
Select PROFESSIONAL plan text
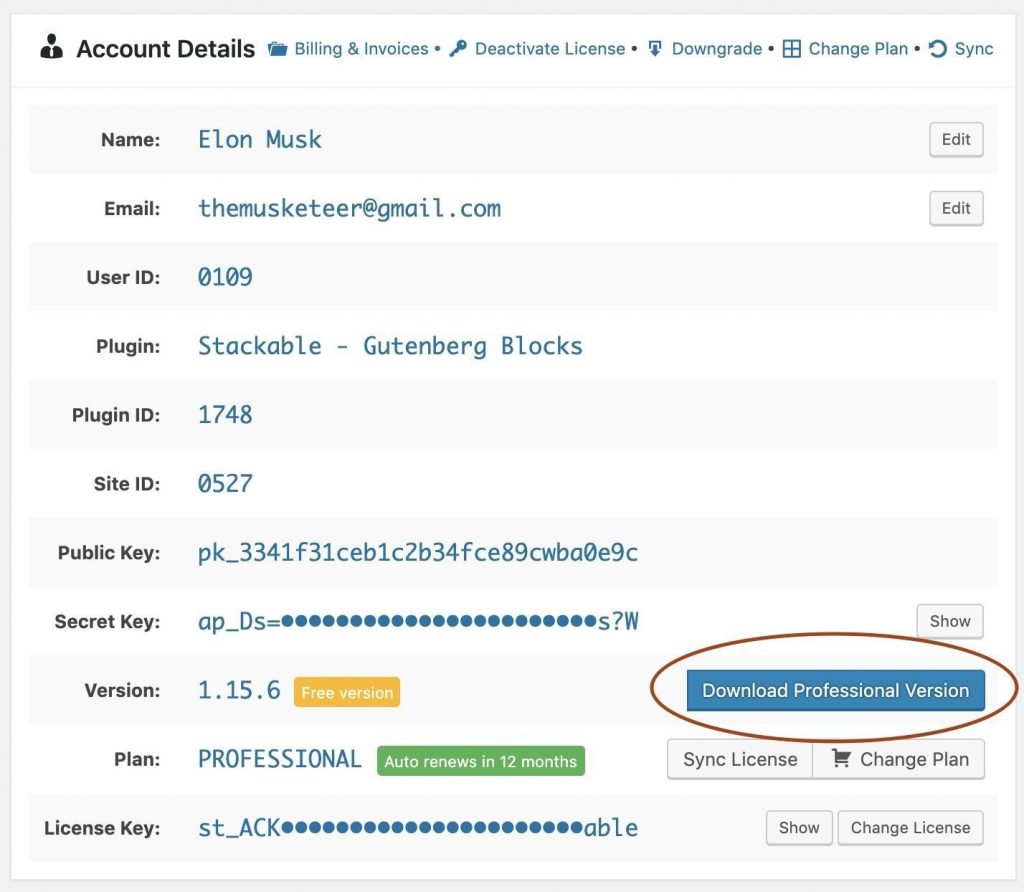(280, 759)
